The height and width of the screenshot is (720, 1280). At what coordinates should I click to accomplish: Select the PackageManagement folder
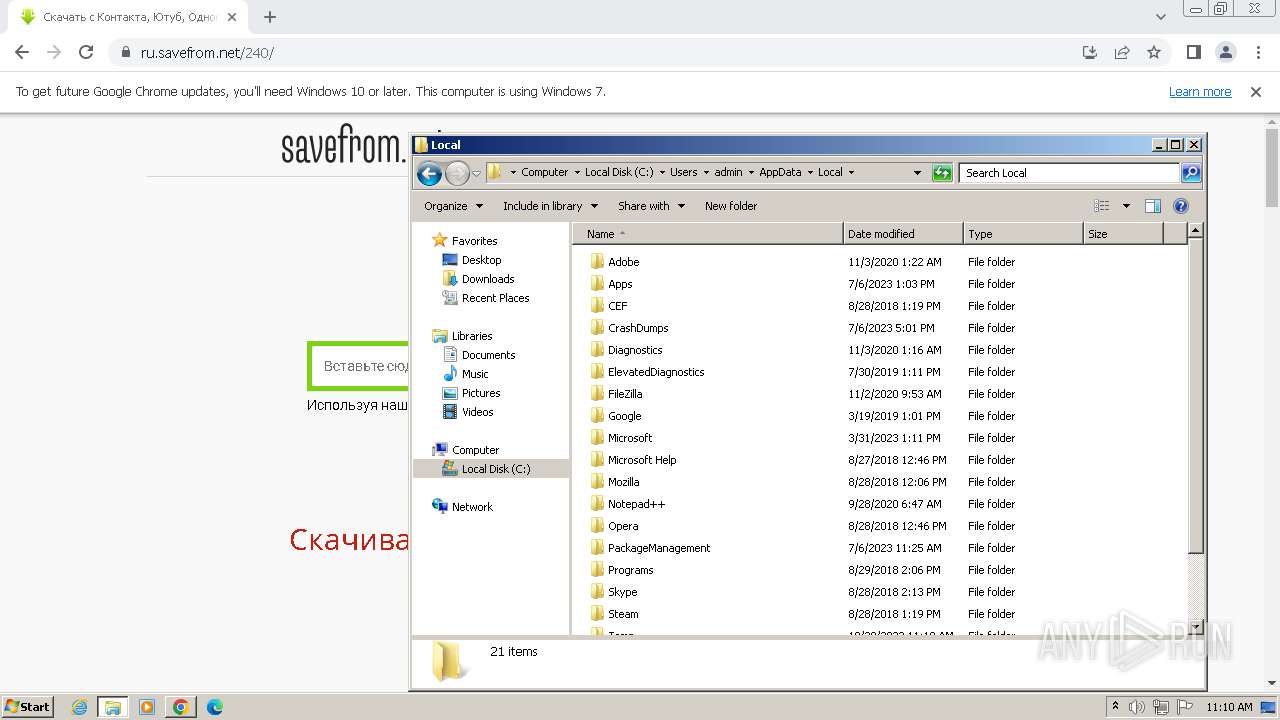click(x=659, y=548)
